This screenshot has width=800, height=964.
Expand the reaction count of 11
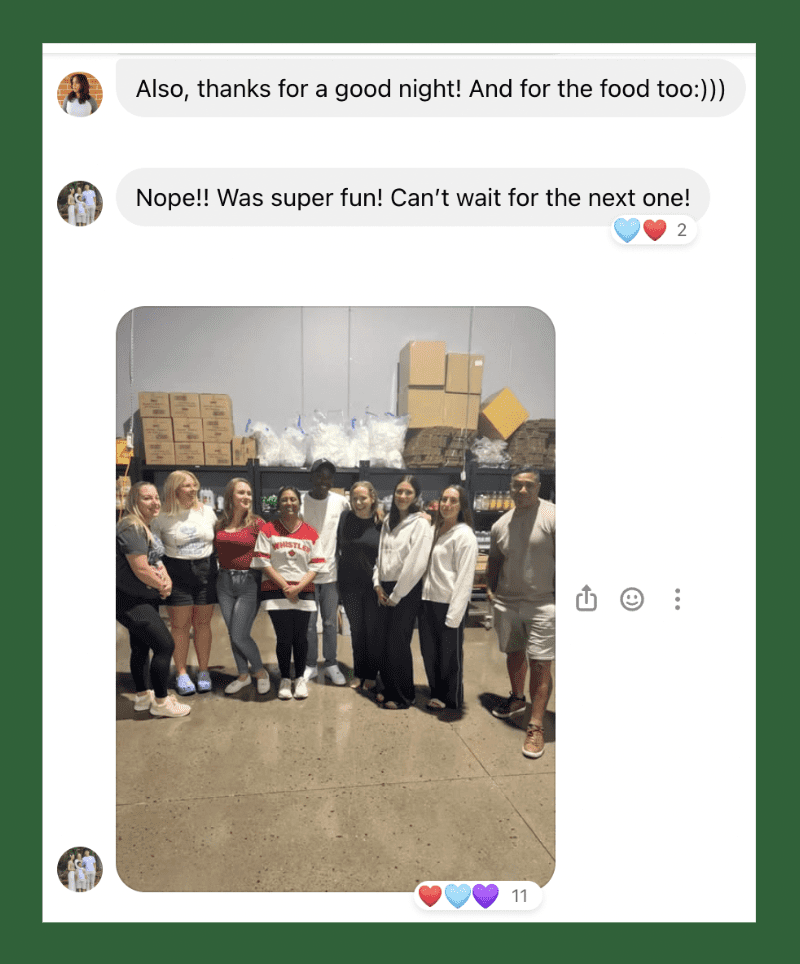[x=520, y=896]
